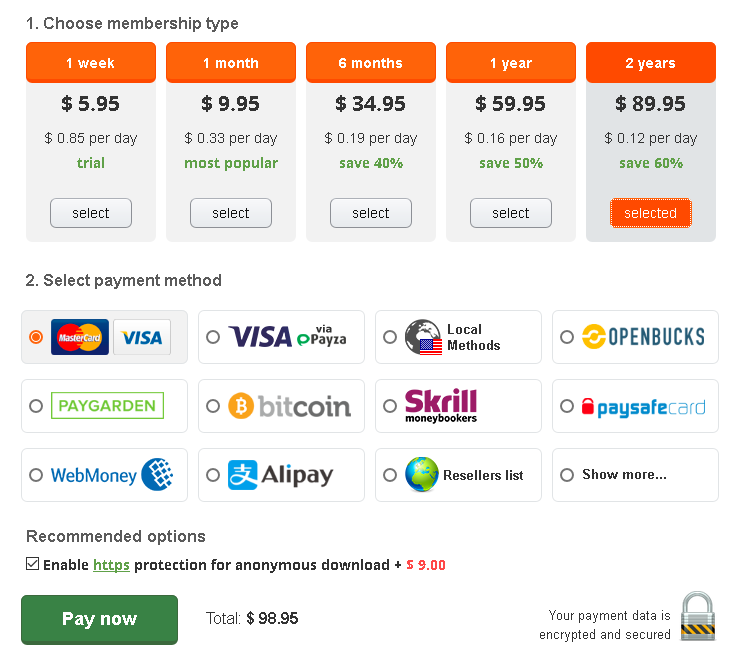Click the WebMoney globe logo

[x=158, y=475]
